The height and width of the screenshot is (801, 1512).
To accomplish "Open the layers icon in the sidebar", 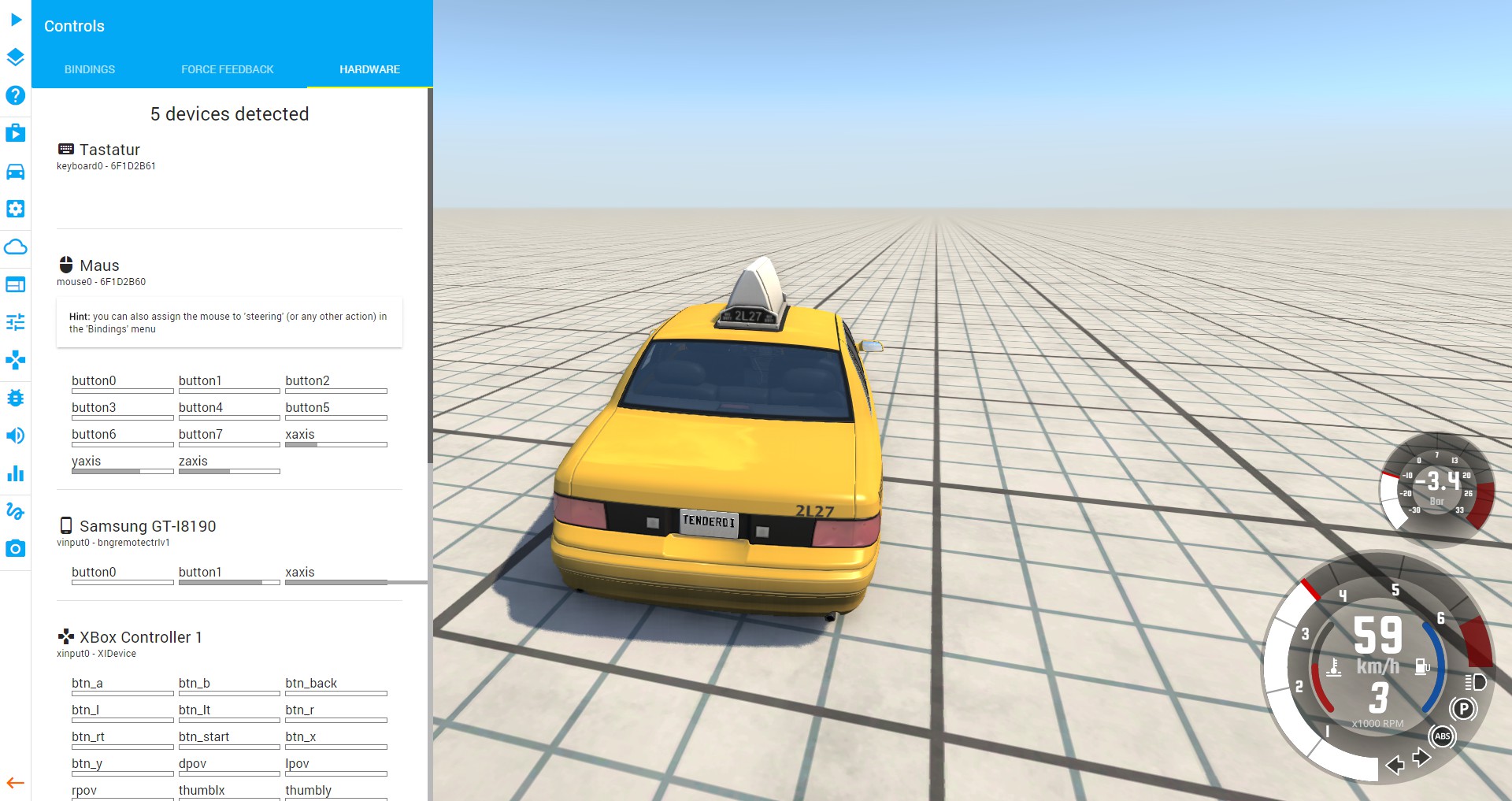I will [16, 57].
